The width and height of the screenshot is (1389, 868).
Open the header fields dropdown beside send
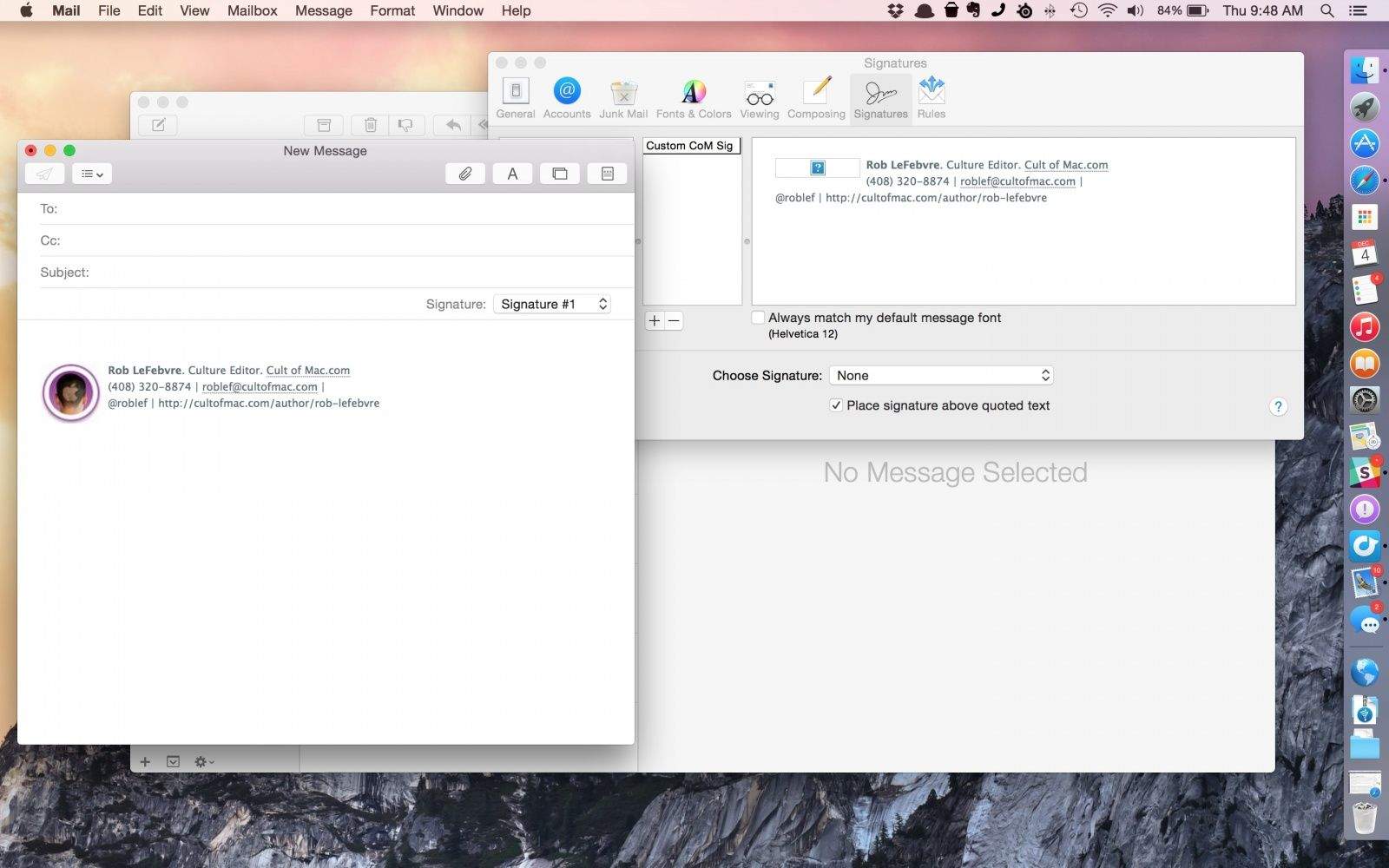(x=91, y=173)
